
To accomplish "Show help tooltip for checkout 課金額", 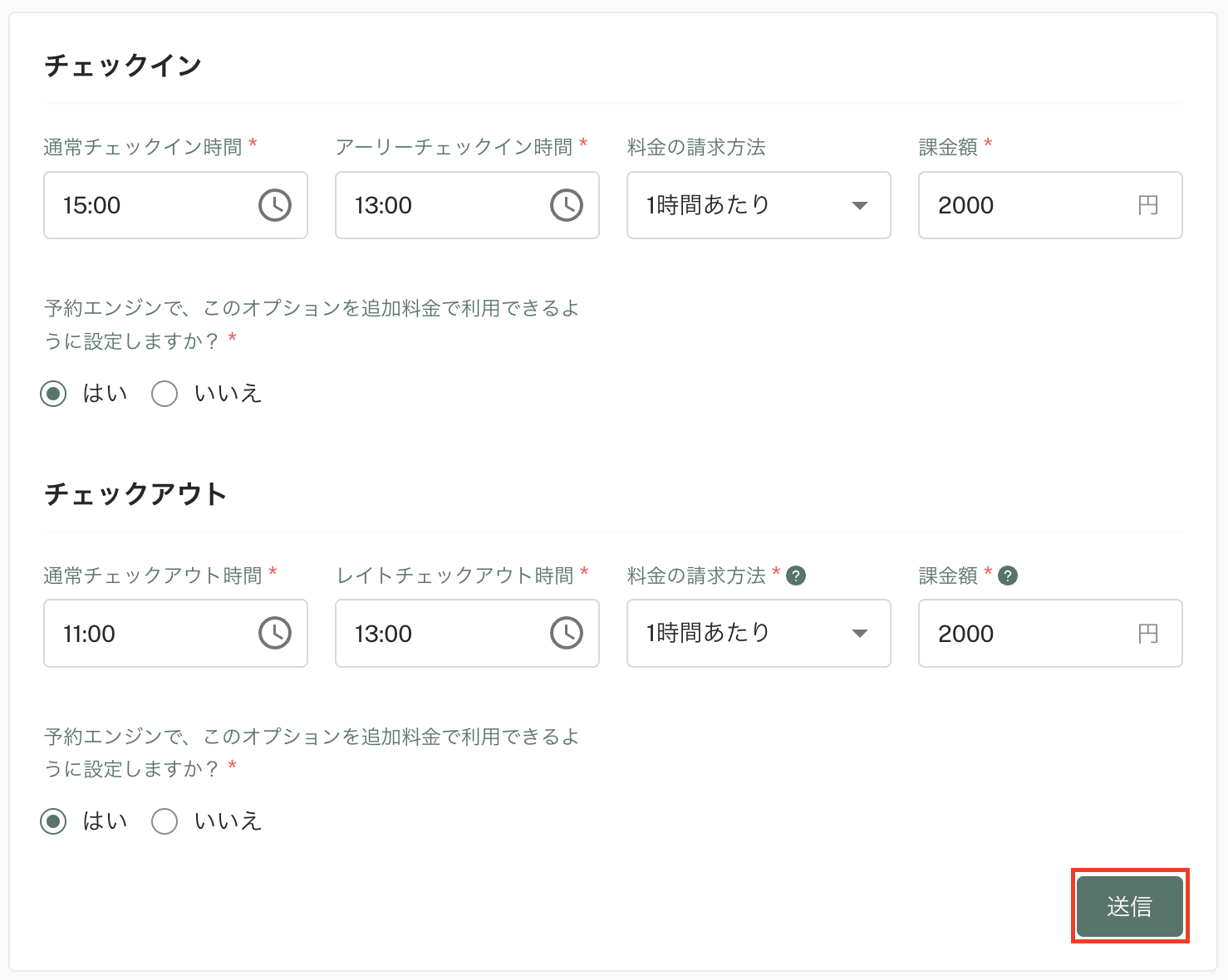I will [1008, 576].
